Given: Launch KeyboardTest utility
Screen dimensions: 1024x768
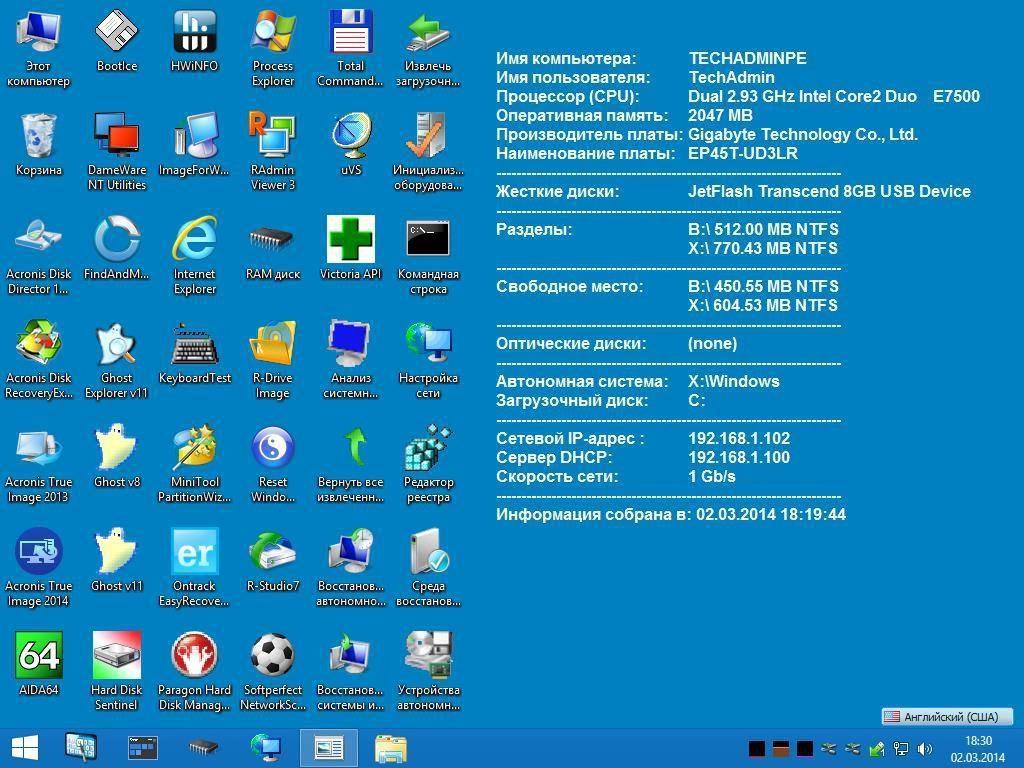Looking at the screenshot, I should coord(194,343).
